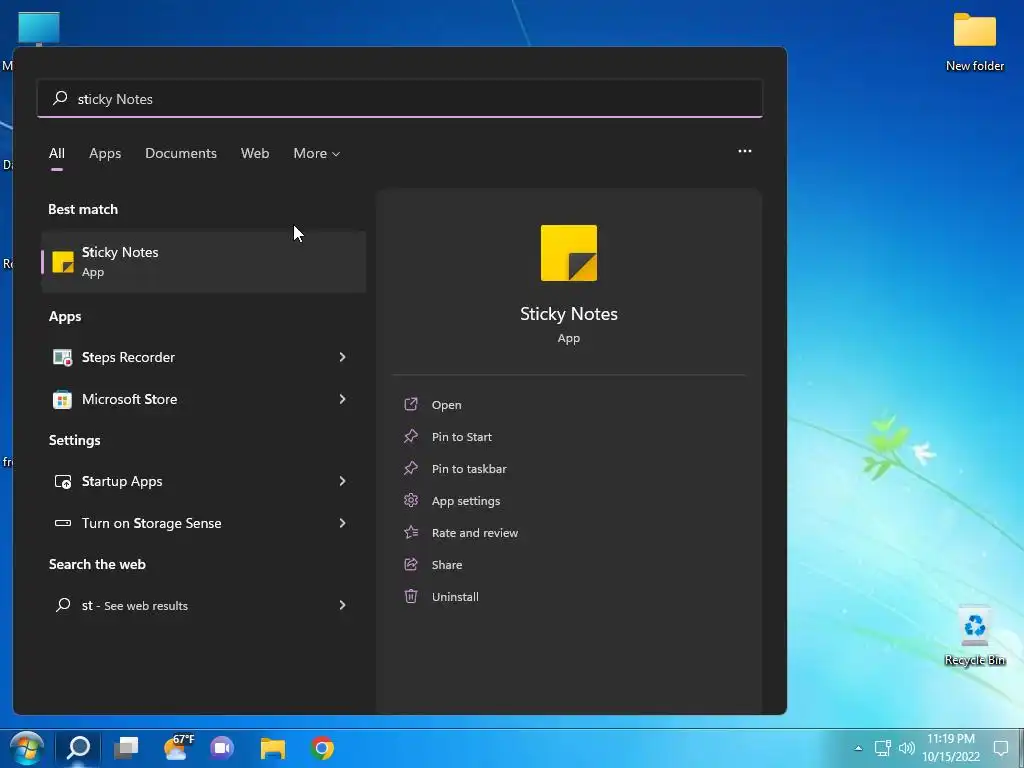This screenshot has height=768, width=1024.
Task: Click the web search magnifier icon for 'st'
Action: 63,605
